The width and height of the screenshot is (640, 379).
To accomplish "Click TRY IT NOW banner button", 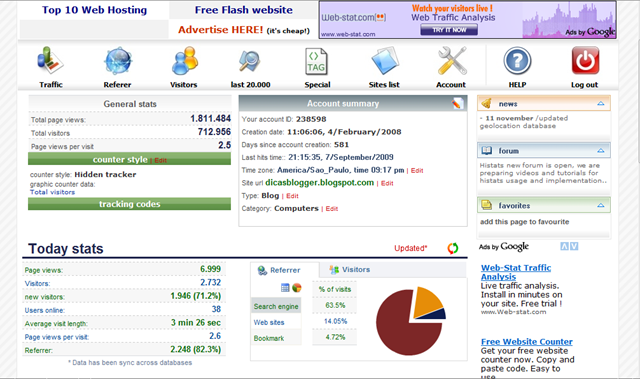I will 449,30.
